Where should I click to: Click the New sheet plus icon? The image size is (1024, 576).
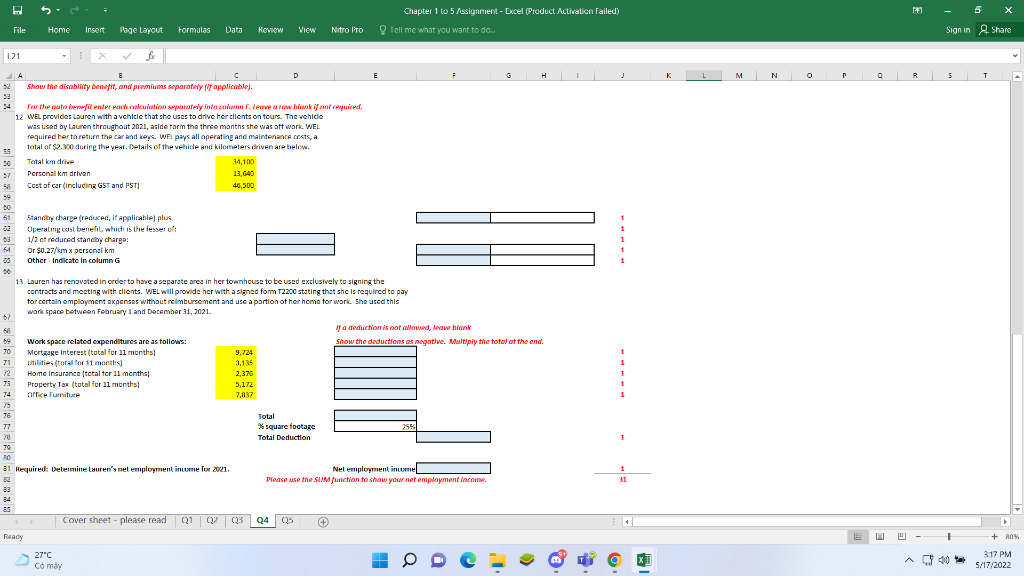click(323, 521)
